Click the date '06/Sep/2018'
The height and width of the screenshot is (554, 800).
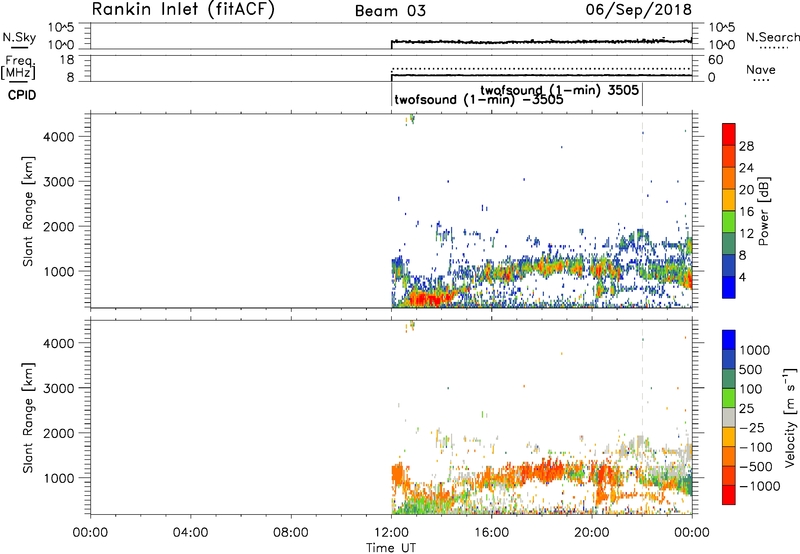pyautogui.click(x=638, y=9)
